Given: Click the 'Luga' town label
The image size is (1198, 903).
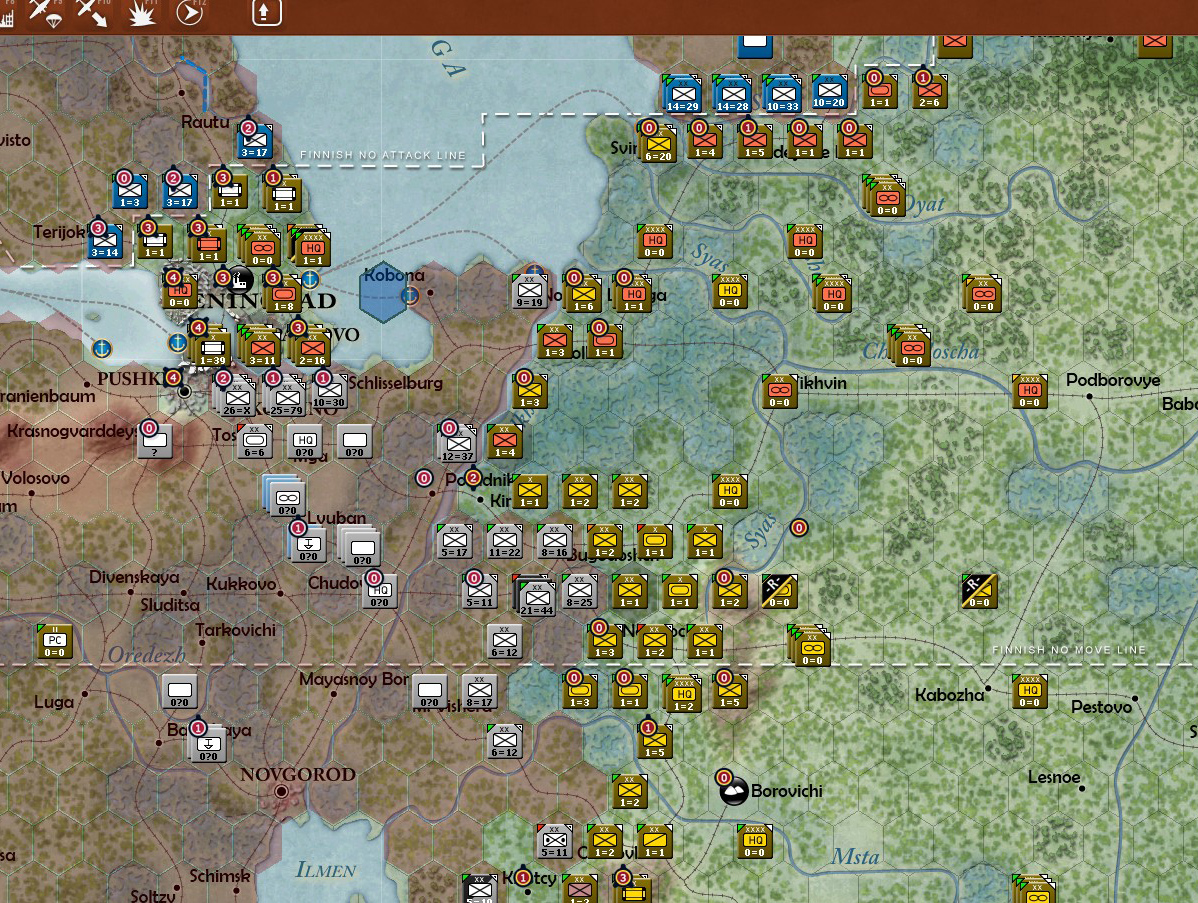Looking at the screenshot, I should click(x=54, y=701).
